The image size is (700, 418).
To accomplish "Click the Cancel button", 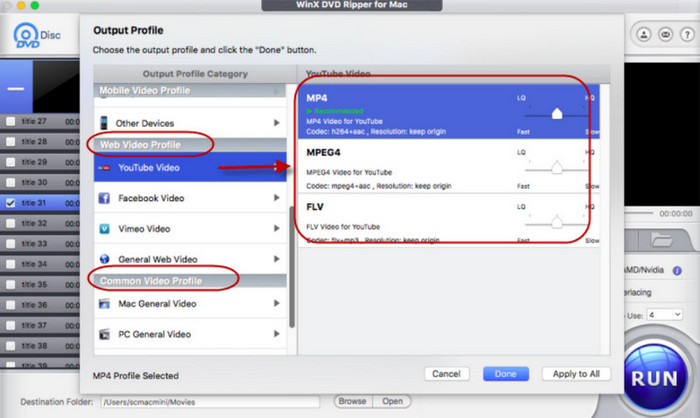I will tap(446, 374).
